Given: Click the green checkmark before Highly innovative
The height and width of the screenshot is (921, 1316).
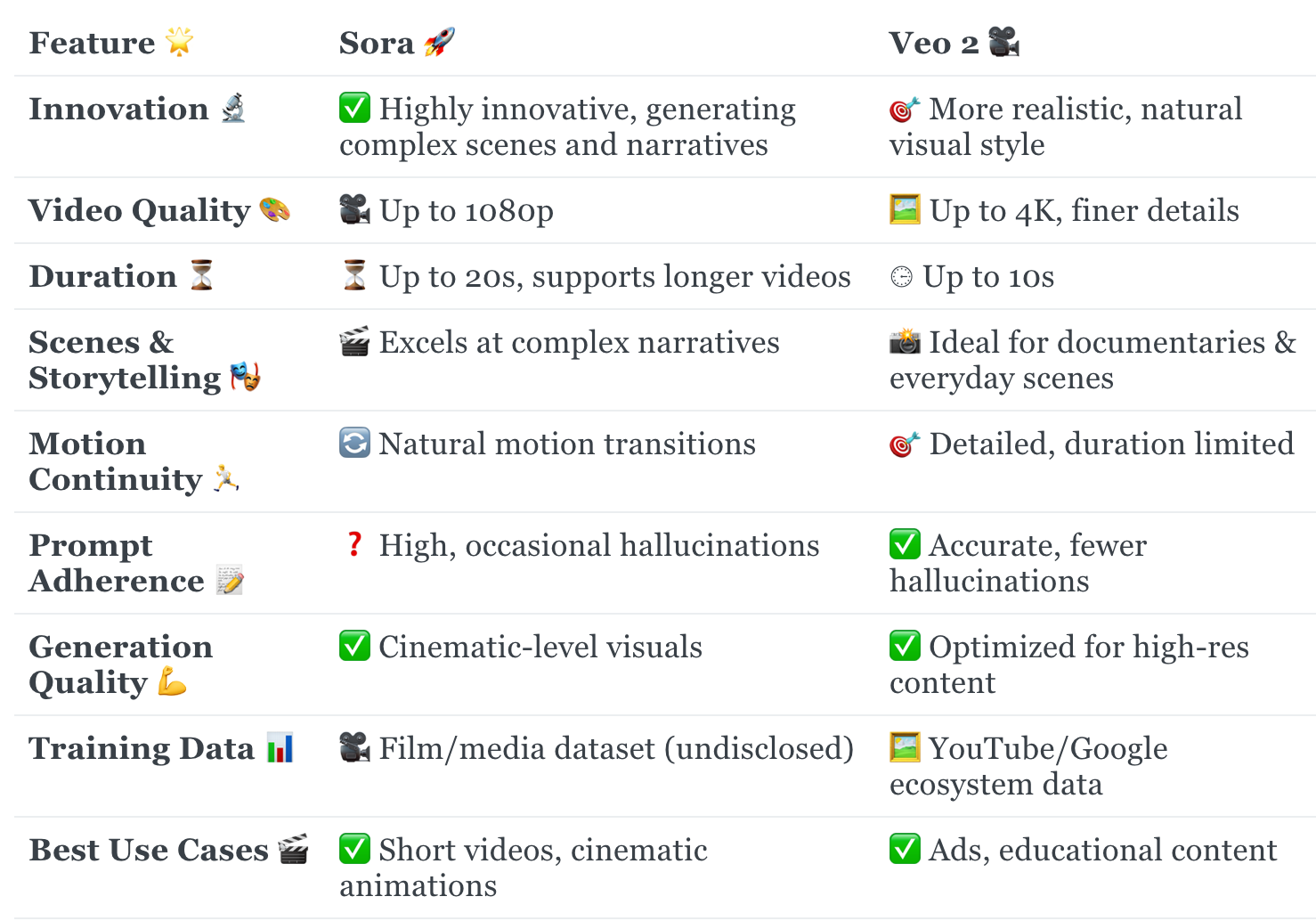Looking at the screenshot, I should 354,108.
